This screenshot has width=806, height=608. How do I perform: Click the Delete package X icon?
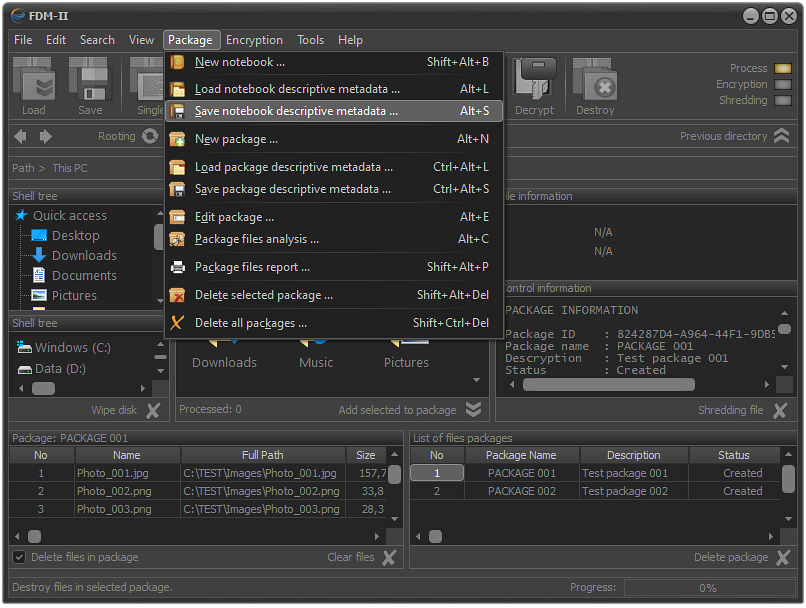coord(783,557)
